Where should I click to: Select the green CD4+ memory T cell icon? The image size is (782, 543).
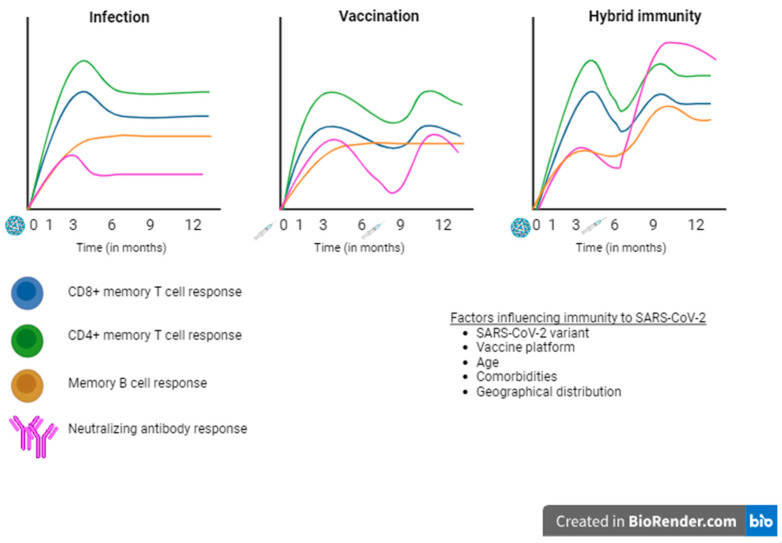(27, 341)
